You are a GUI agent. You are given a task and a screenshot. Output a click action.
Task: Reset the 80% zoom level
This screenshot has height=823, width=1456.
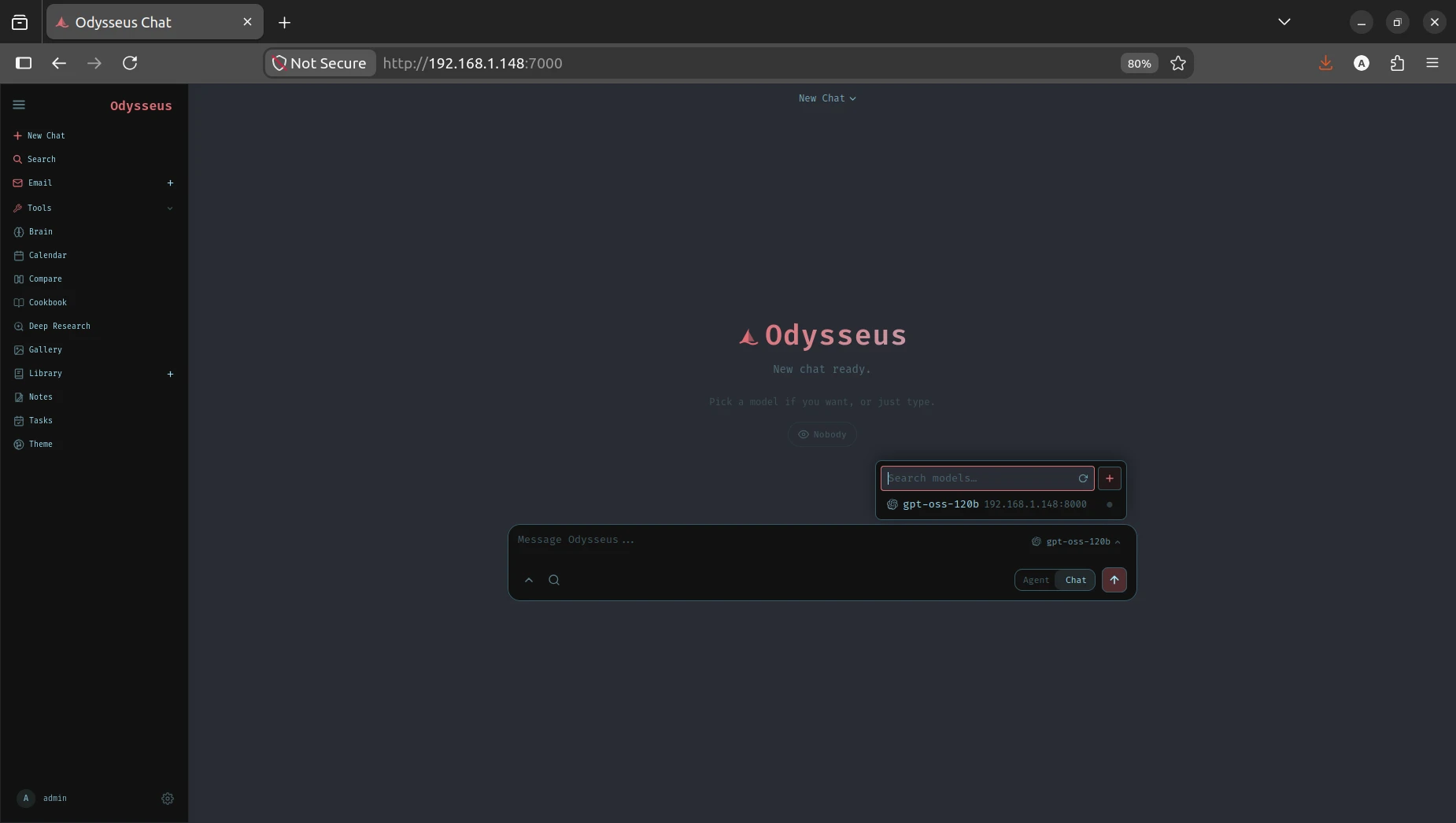pyautogui.click(x=1139, y=64)
